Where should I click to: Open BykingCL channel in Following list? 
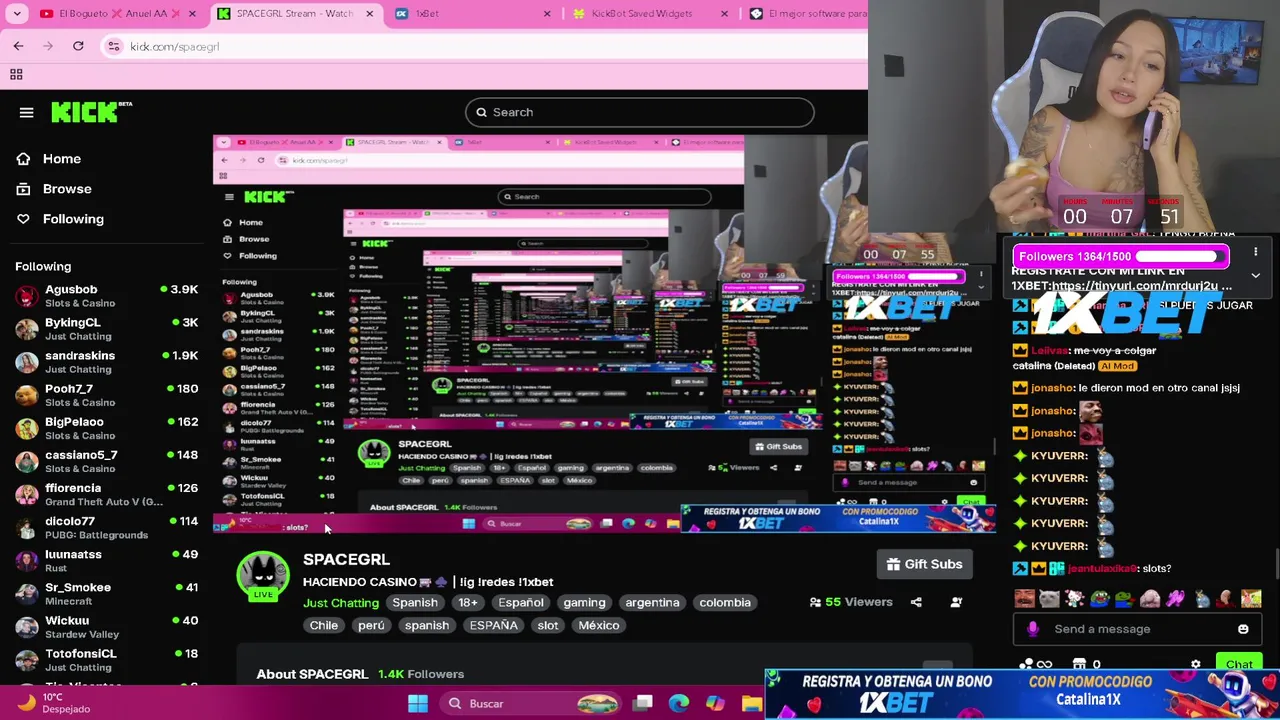(x=107, y=329)
